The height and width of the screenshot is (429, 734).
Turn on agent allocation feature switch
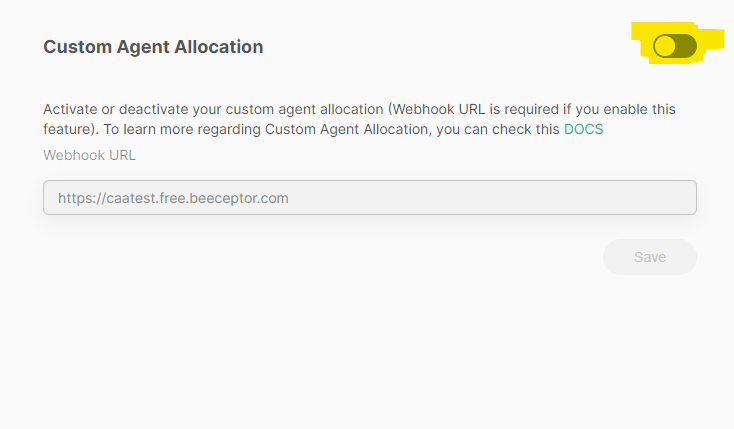(674, 46)
